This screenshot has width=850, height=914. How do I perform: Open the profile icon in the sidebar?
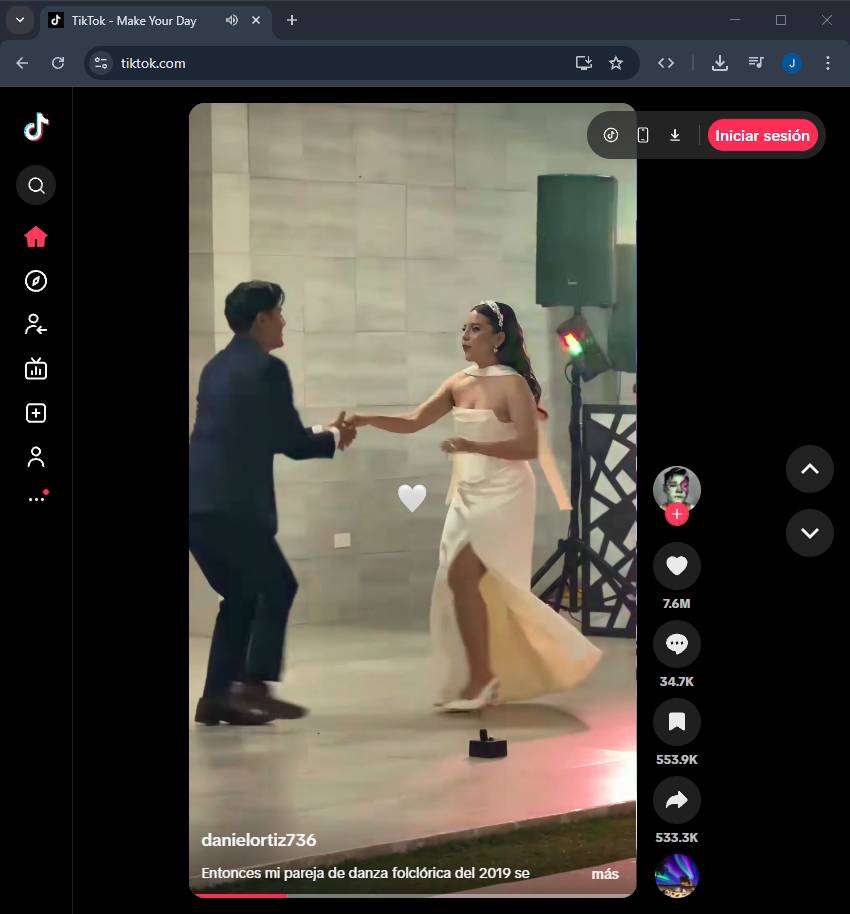[x=36, y=457]
